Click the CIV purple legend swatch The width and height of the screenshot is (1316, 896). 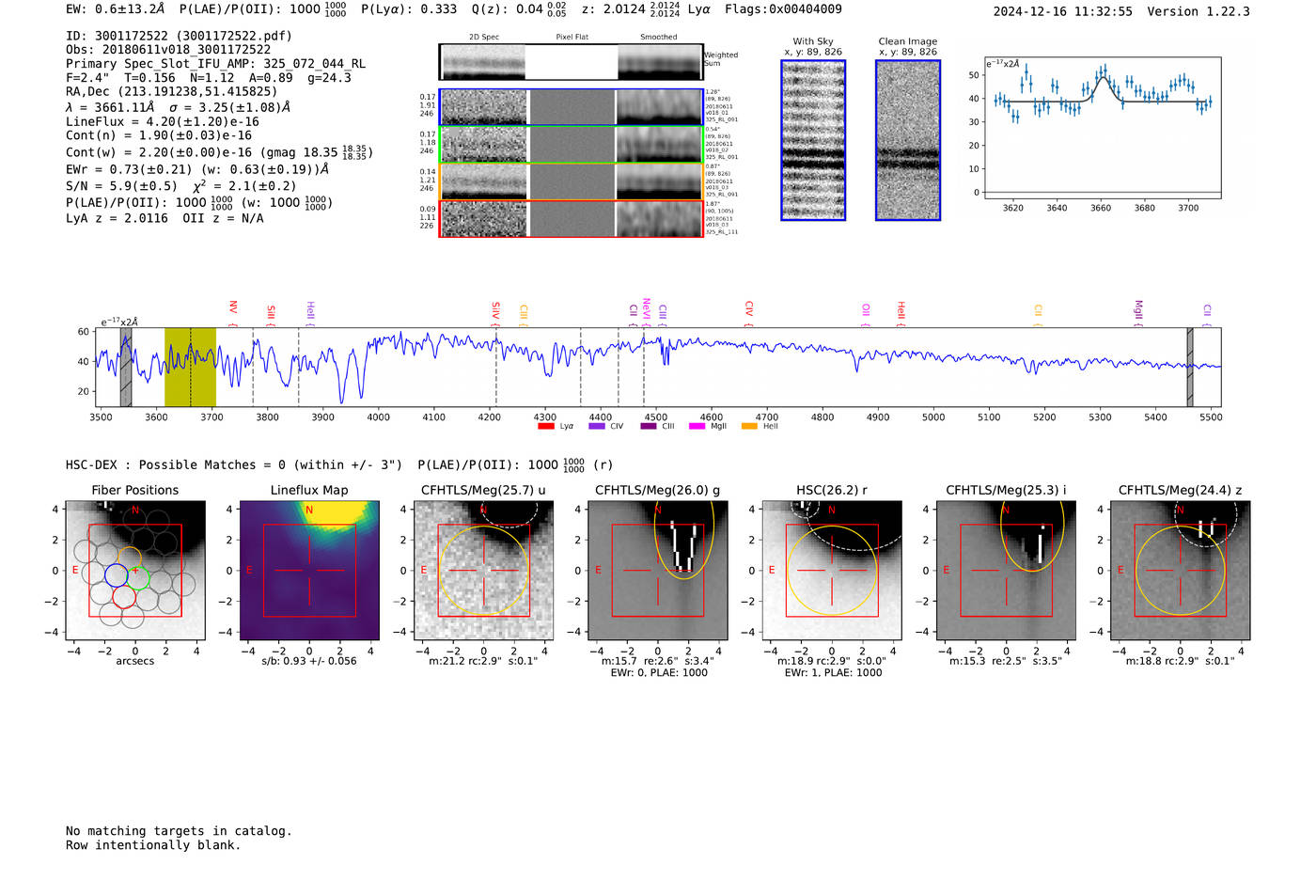[596, 427]
